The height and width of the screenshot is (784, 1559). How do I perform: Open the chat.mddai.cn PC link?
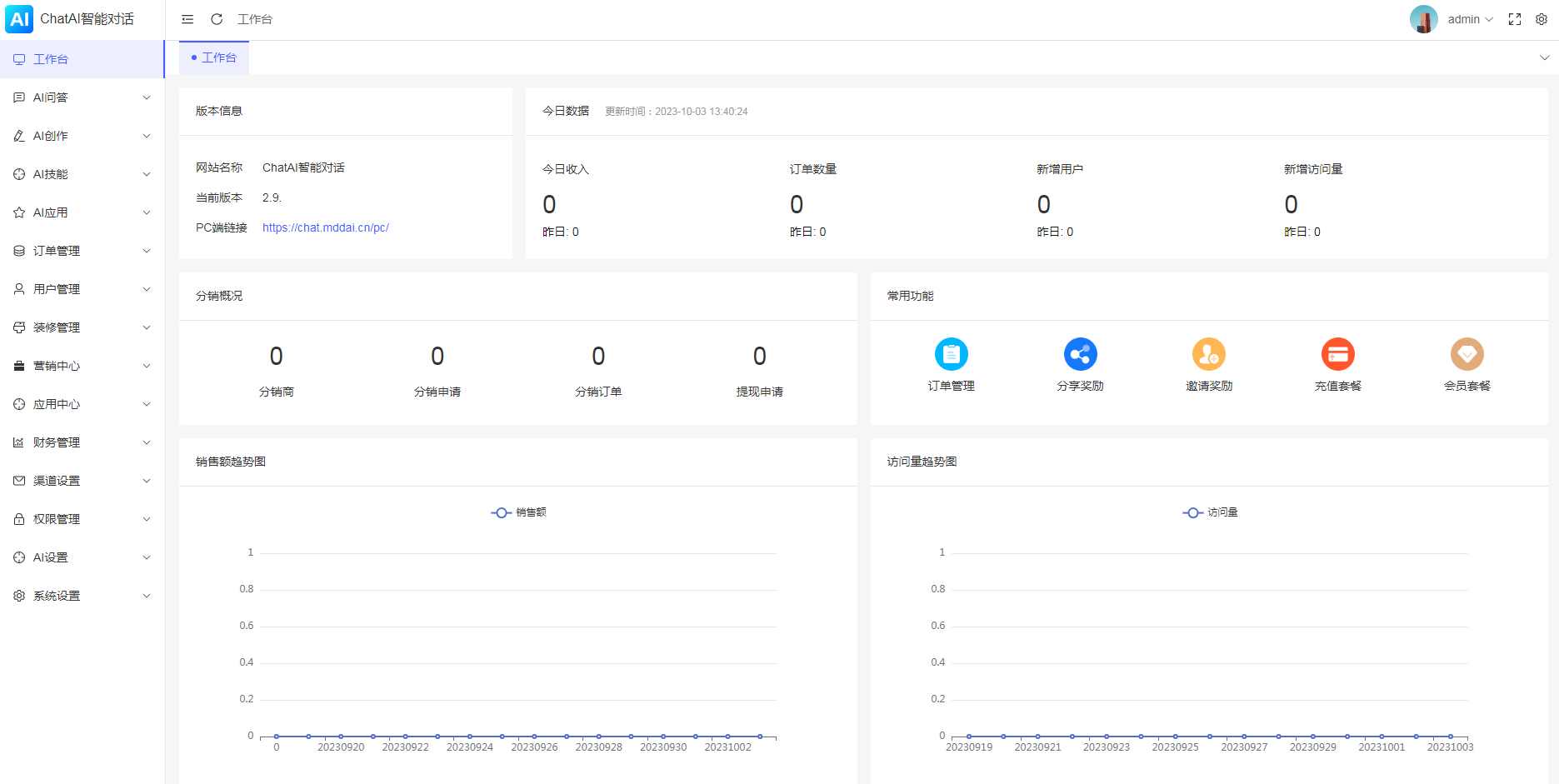(x=325, y=227)
